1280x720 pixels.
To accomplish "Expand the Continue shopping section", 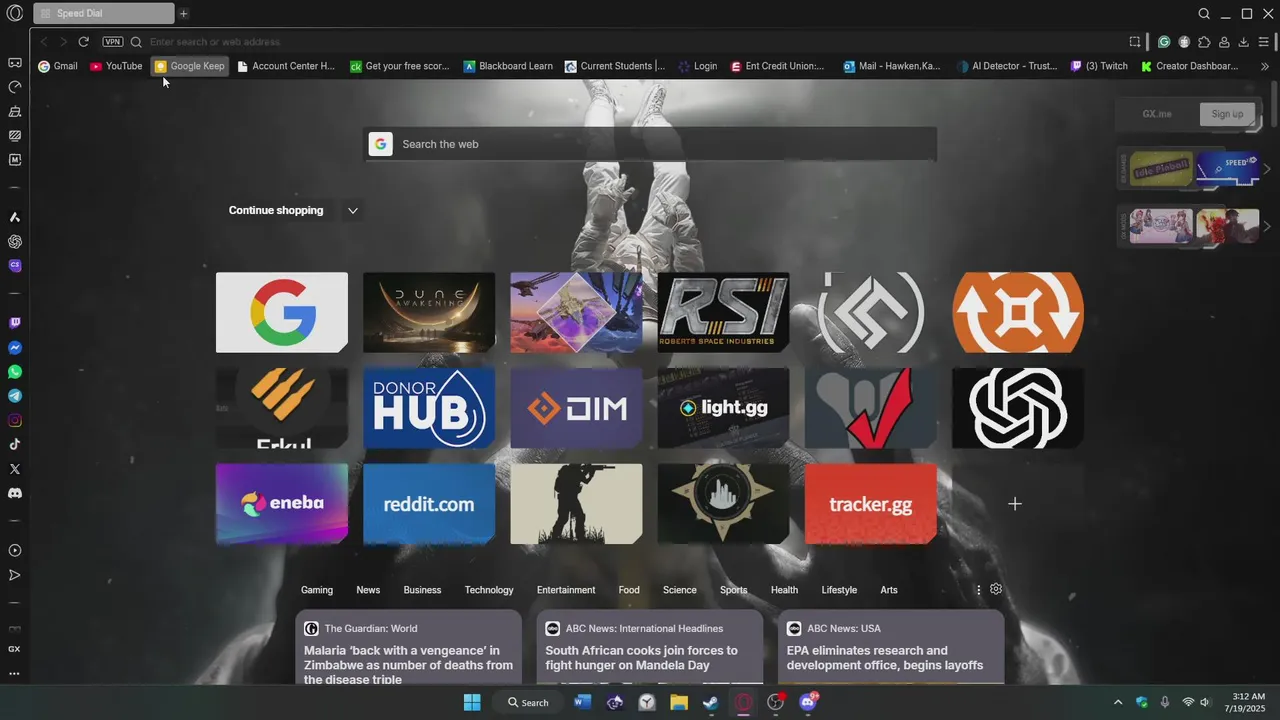I will point(352,211).
